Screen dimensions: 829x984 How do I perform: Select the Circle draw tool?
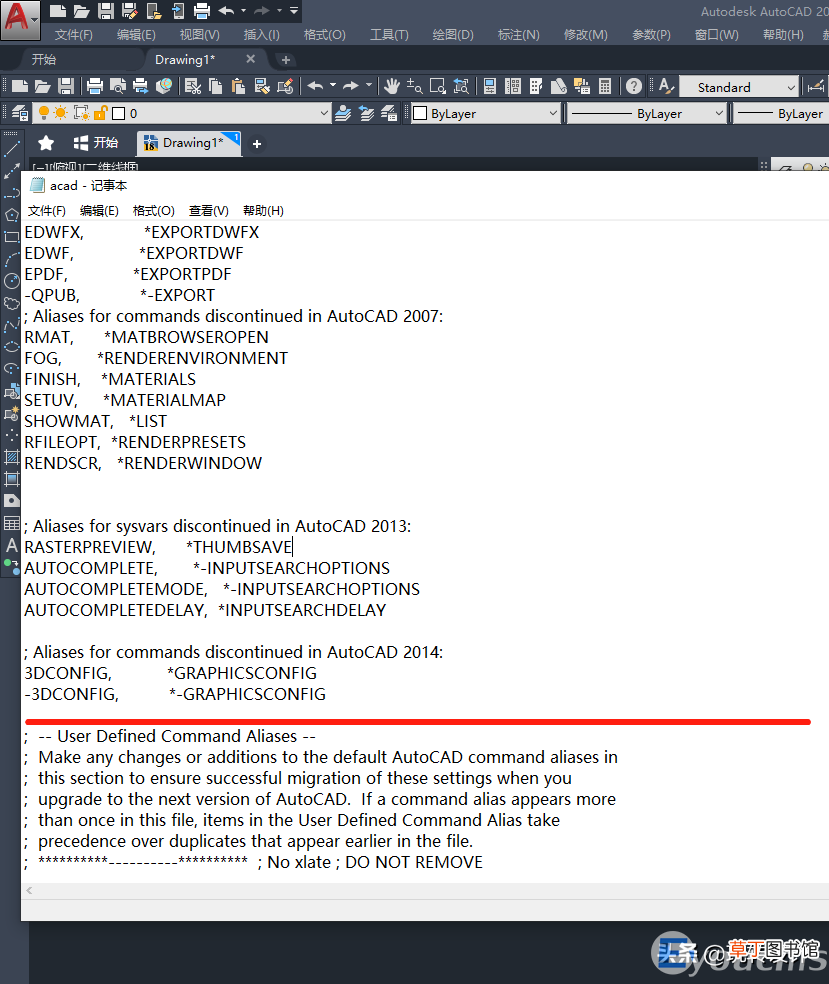(11, 281)
